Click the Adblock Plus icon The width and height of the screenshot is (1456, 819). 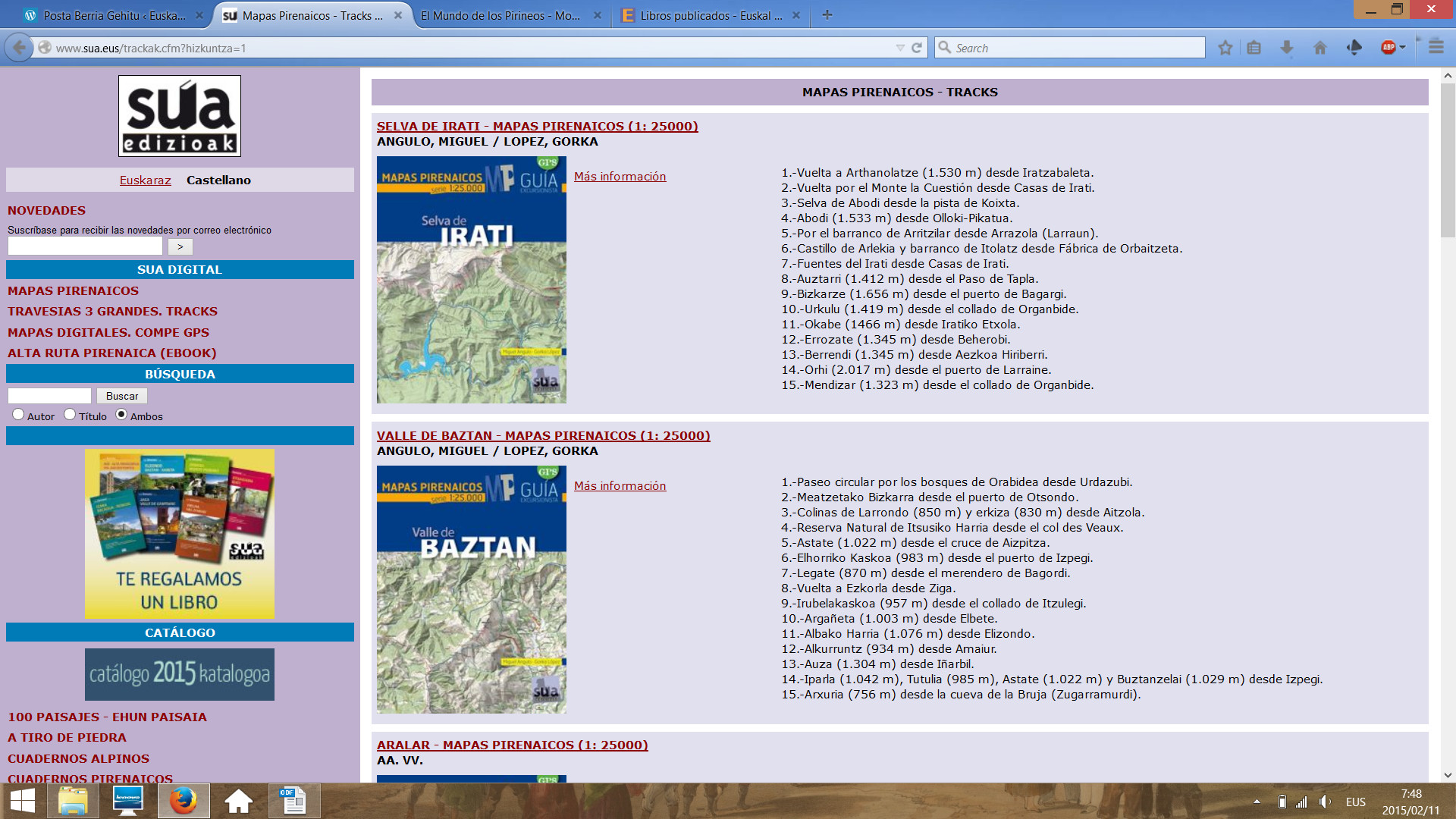point(1388,48)
